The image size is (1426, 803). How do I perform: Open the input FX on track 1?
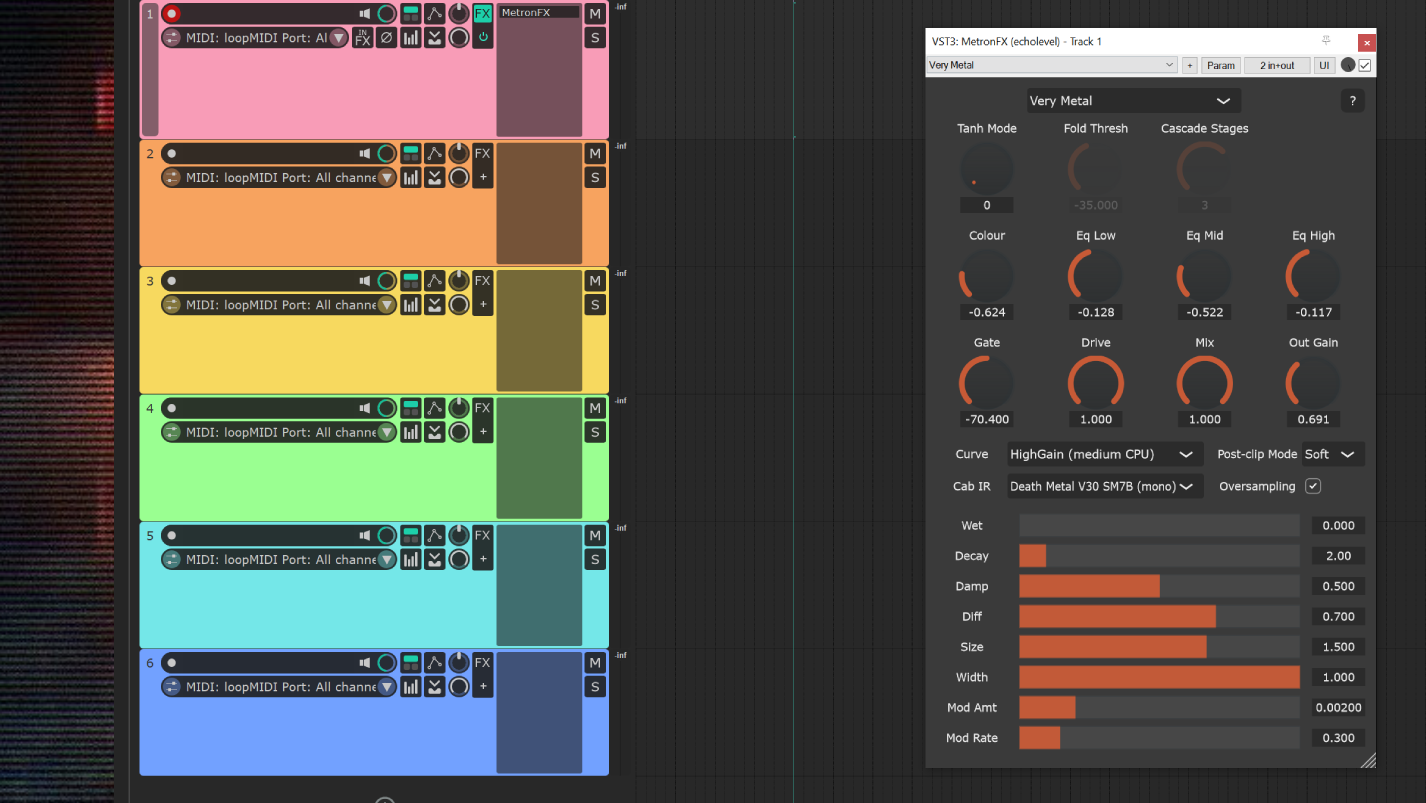pyautogui.click(x=363, y=38)
